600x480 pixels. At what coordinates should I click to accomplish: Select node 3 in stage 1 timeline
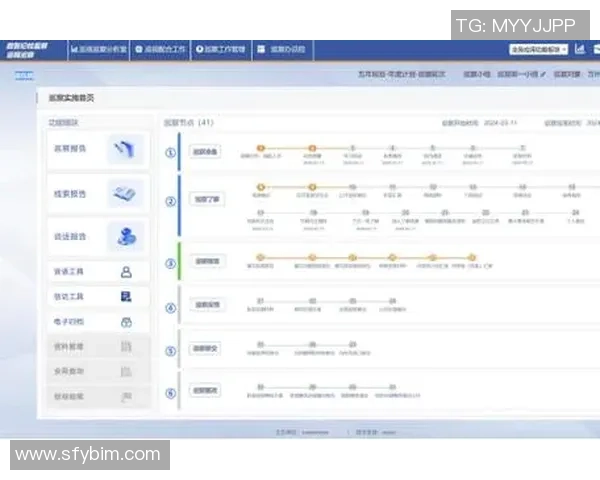(x=352, y=148)
